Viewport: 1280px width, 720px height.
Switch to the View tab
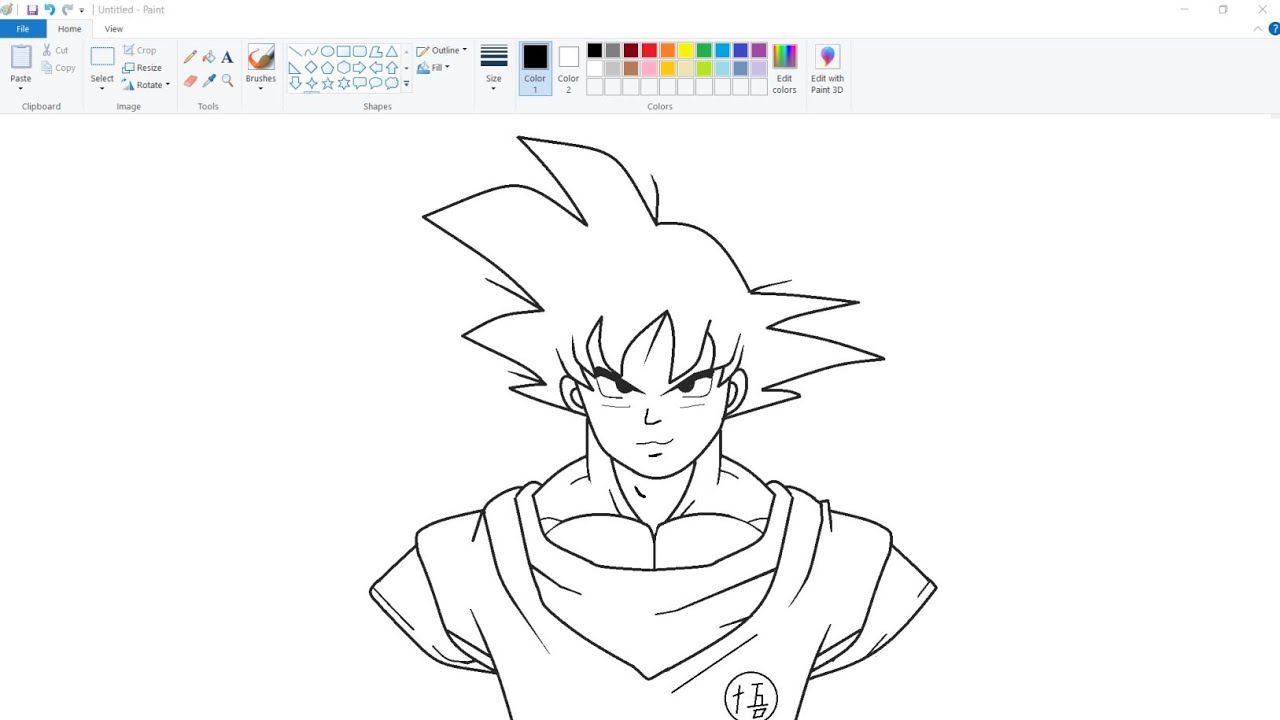pos(114,29)
